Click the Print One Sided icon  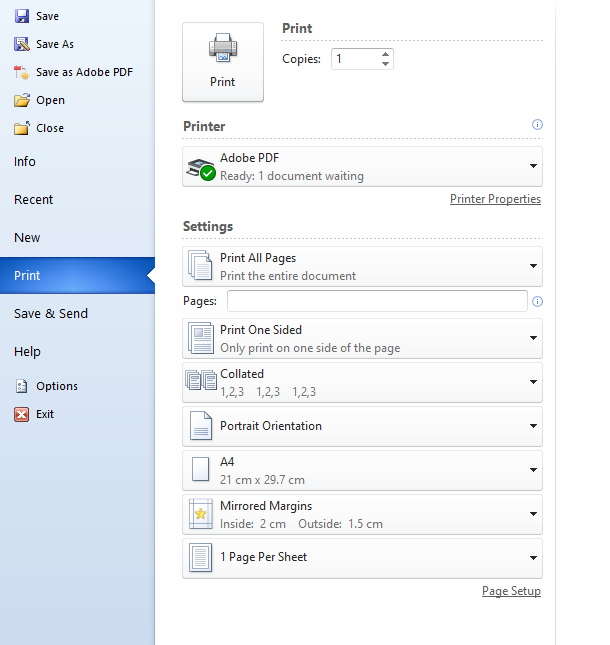pos(201,338)
